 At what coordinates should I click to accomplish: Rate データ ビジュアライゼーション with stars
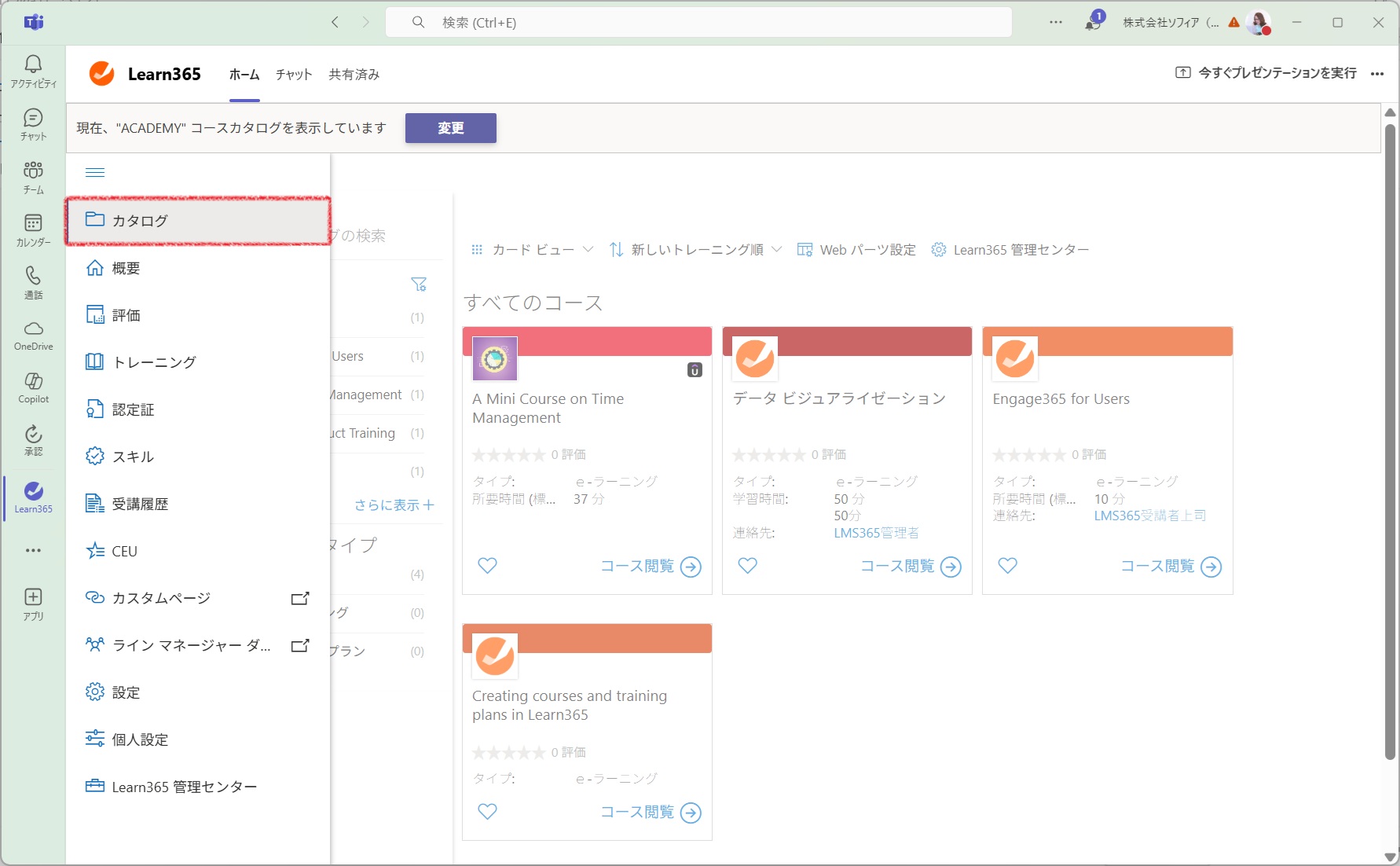pos(768,455)
